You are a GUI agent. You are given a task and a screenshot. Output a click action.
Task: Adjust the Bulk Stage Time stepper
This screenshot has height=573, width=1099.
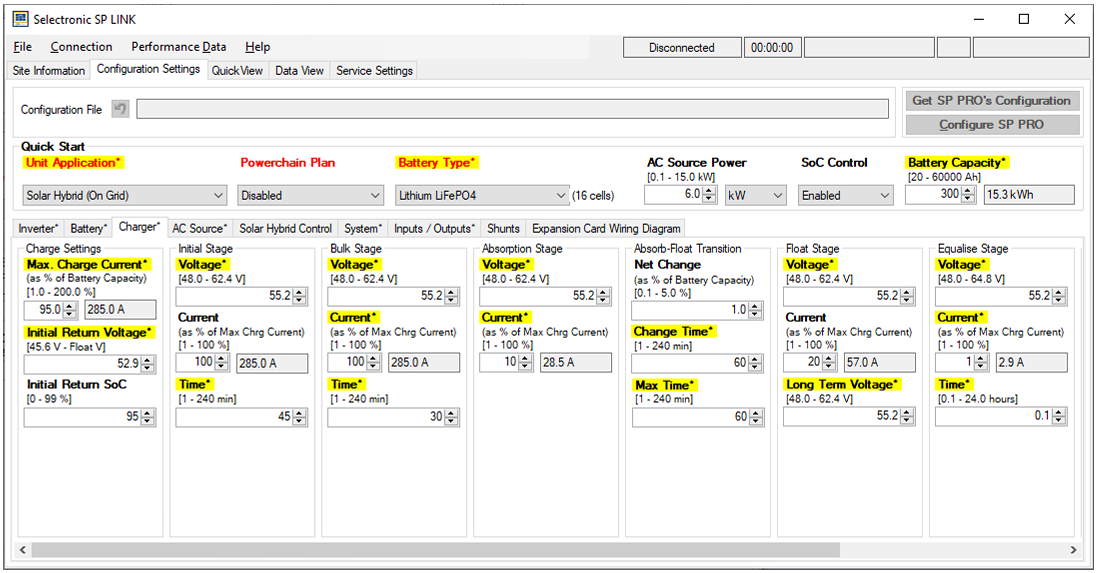(x=451, y=417)
